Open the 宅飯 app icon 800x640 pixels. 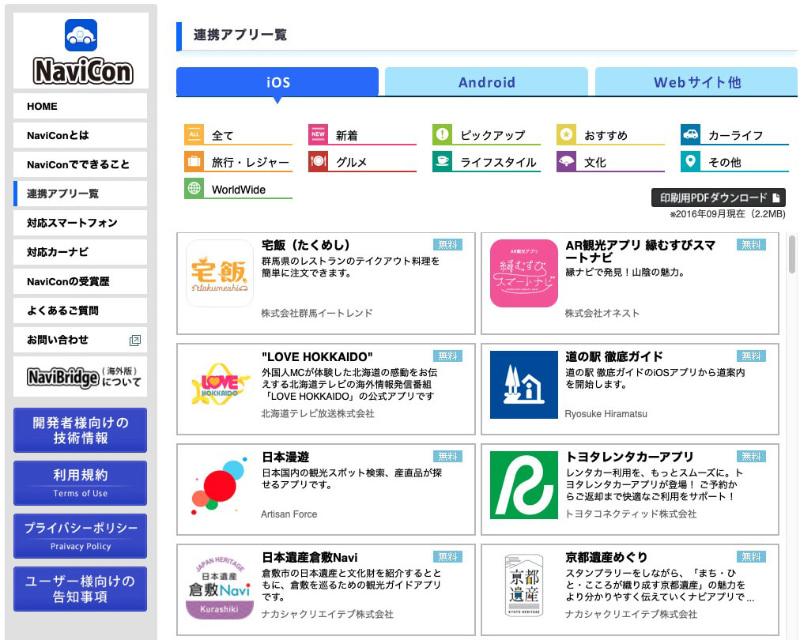[x=219, y=273]
